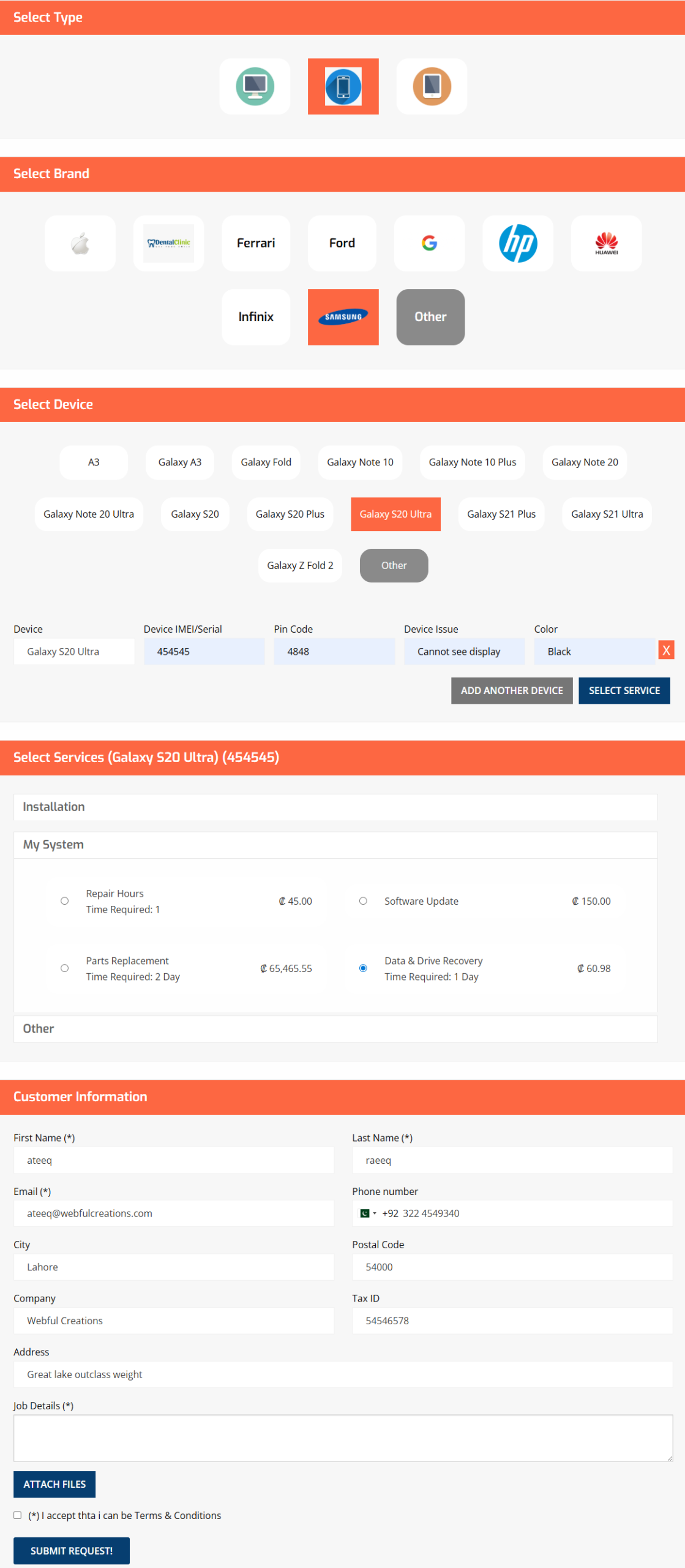Edit the Device Issue field
Viewport: 685px width, 1568px height.
tap(464, 651)
